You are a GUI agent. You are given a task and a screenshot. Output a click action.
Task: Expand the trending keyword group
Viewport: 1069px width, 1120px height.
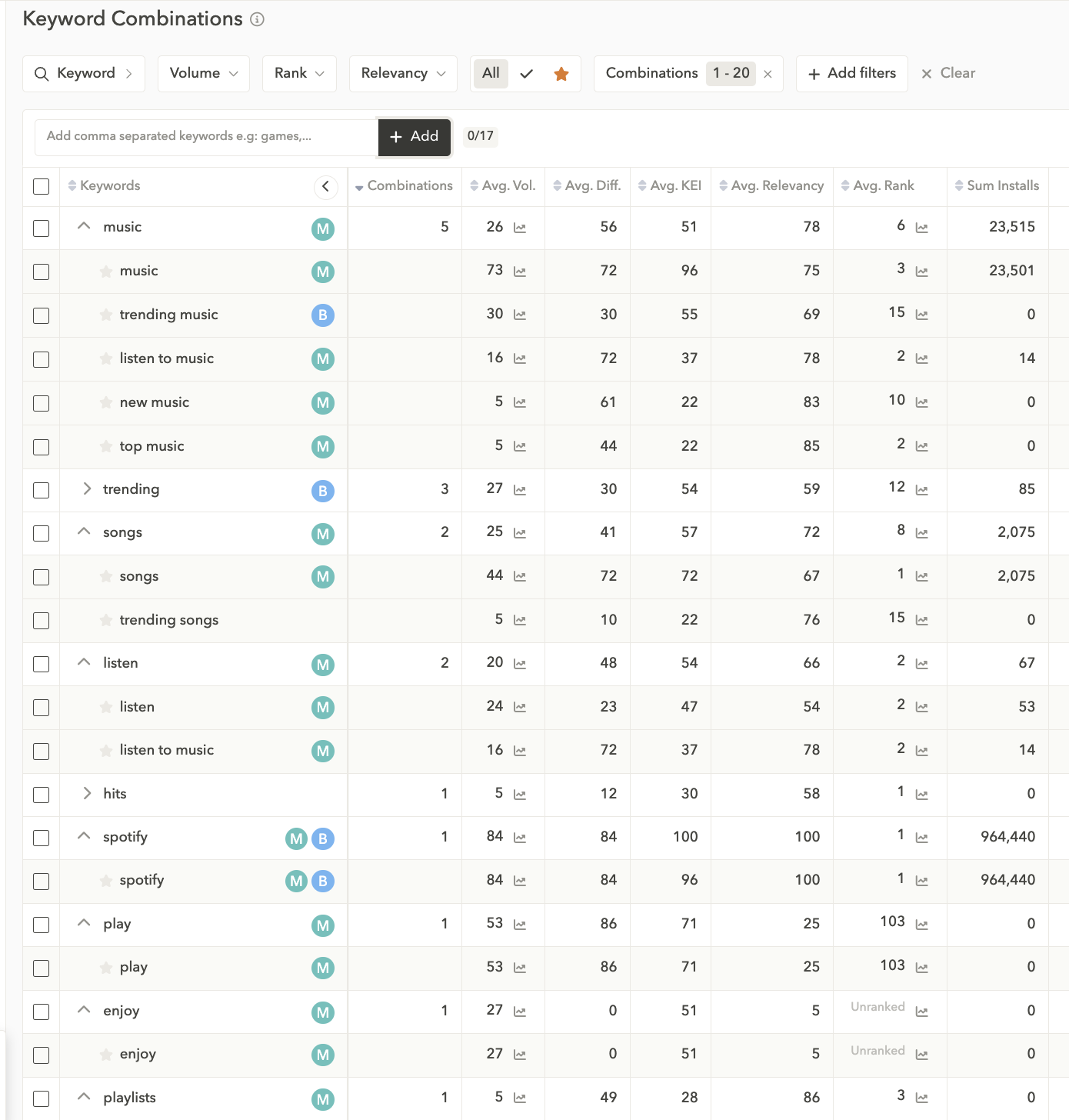coord(87,489)
